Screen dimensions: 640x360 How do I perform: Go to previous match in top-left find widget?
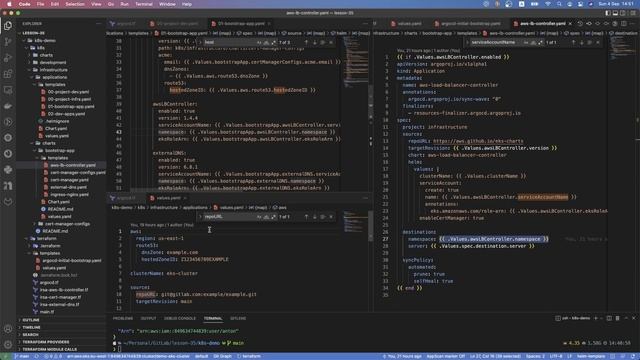[306, 42]
